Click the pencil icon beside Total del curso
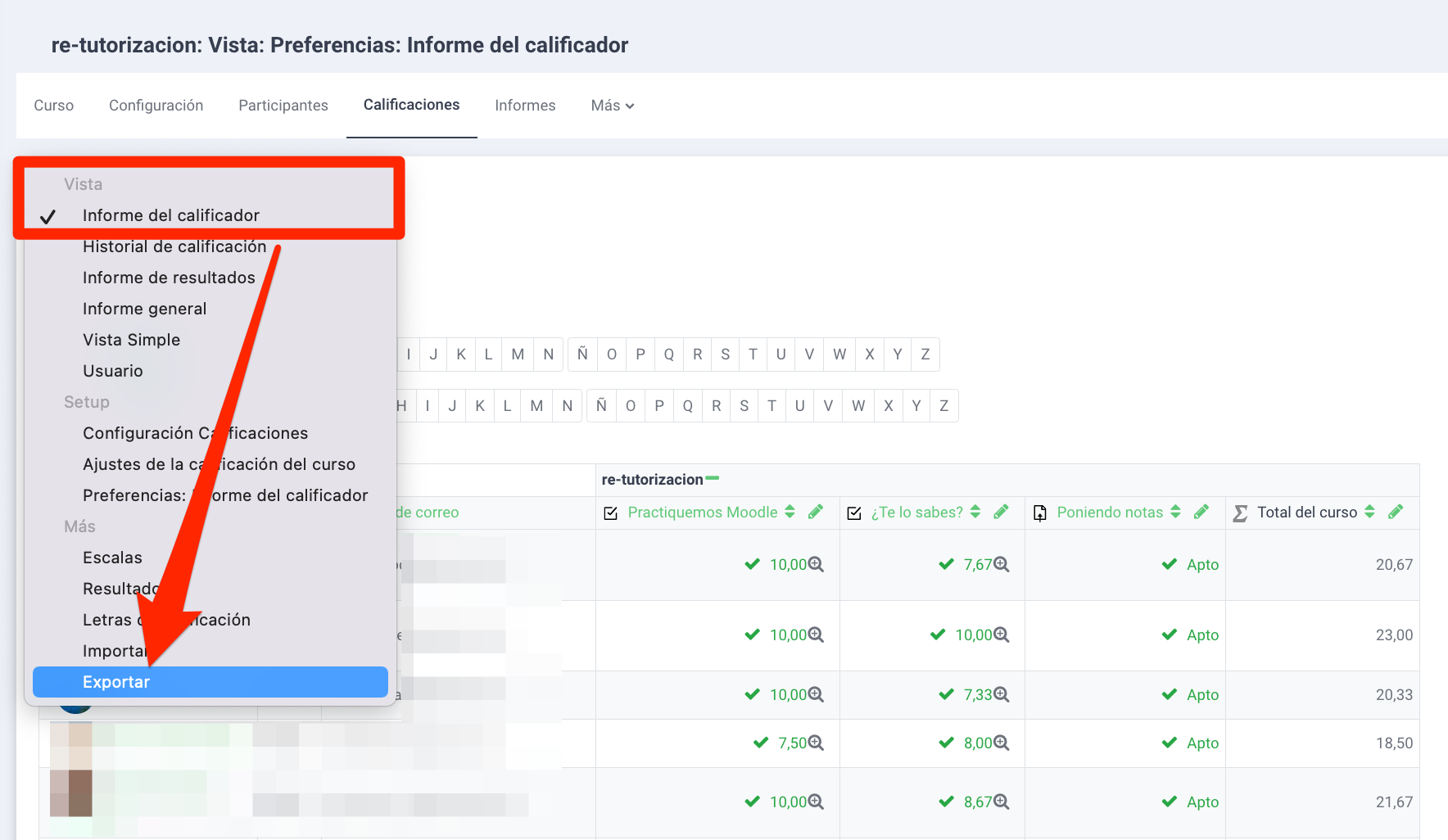 click(x=1396, y=512)
